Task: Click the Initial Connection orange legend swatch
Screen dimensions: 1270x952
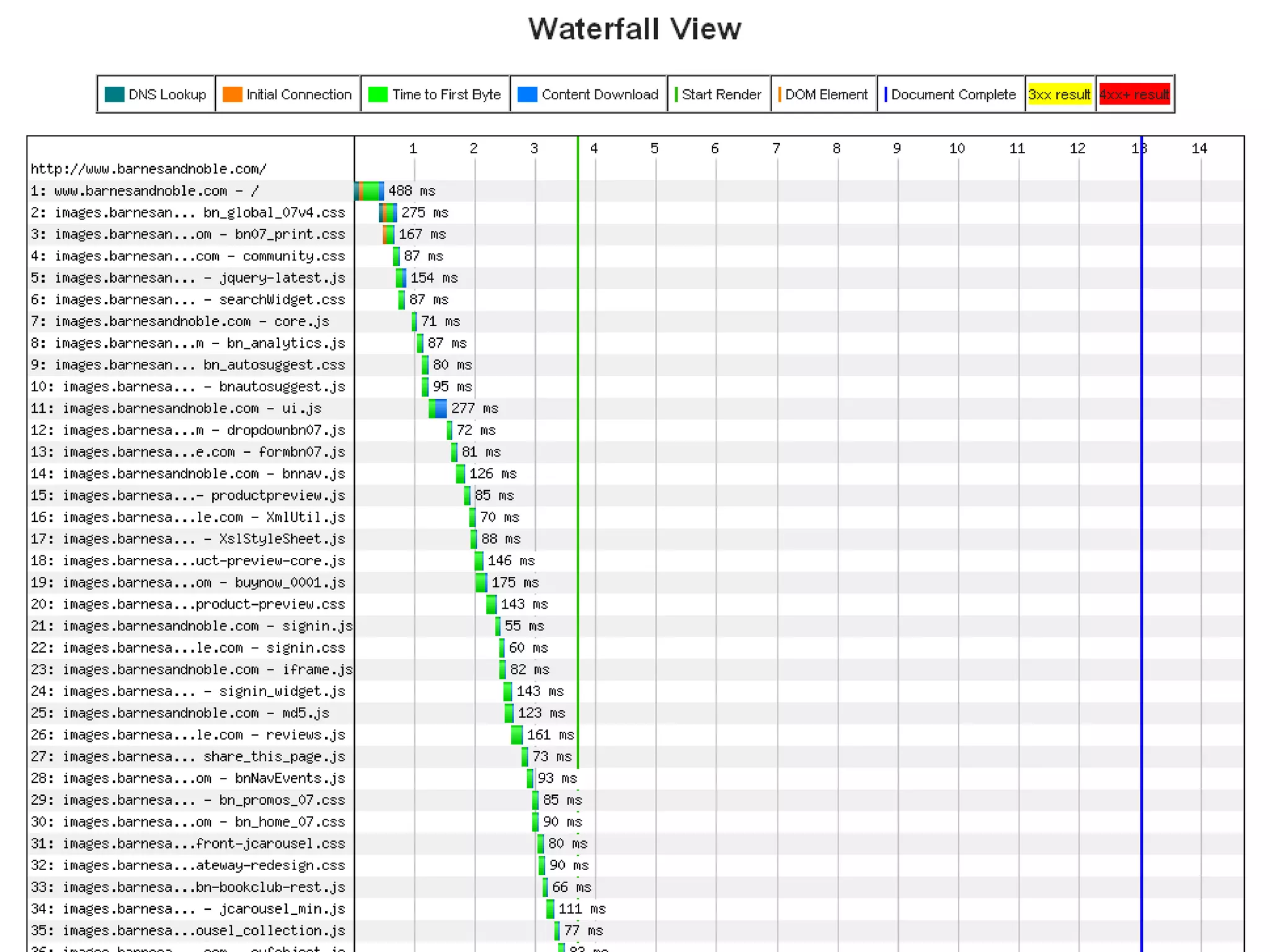Action: point(232,94)
